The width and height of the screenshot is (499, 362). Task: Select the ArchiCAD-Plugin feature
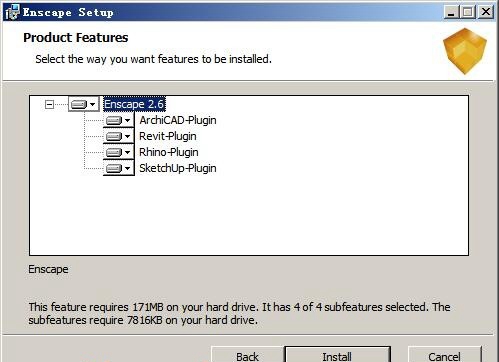(x=178, y=120)
